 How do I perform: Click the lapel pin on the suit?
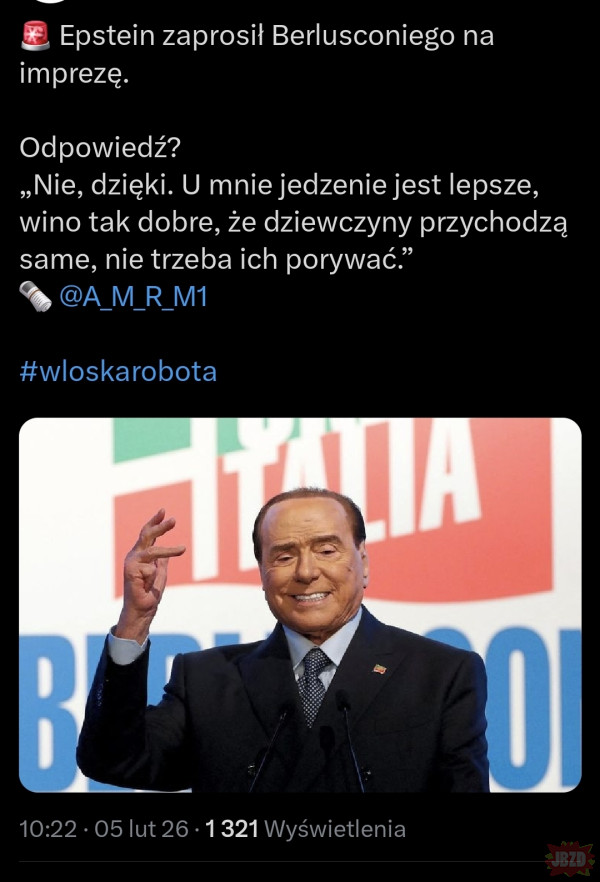tap(380, 668)
